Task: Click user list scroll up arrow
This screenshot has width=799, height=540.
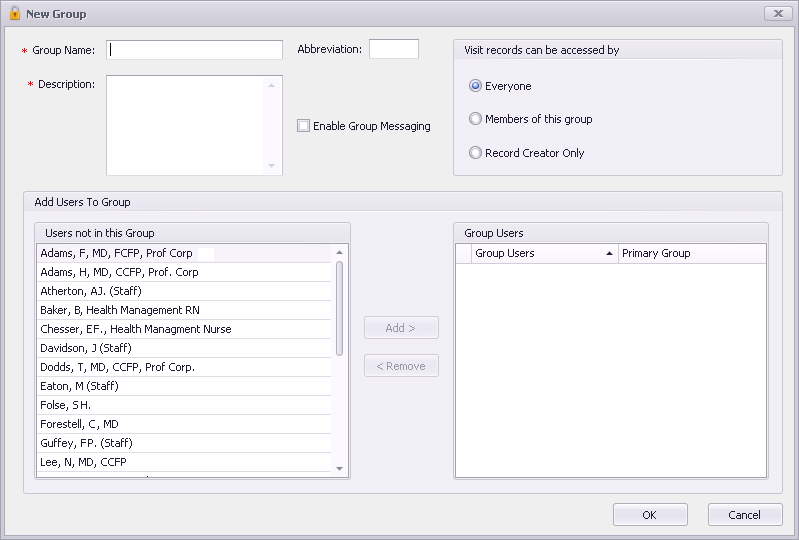Action: (x=339, y=252)
